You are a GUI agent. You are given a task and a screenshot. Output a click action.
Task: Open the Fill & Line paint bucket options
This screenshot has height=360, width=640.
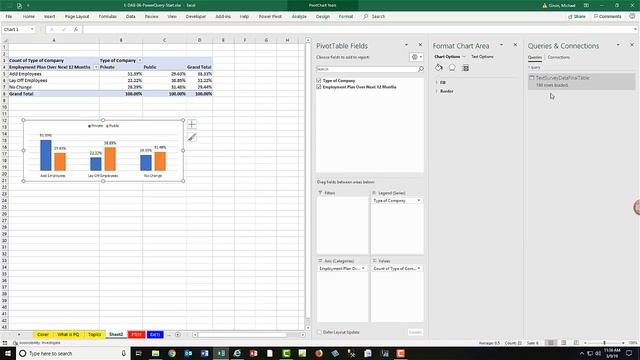click(439, 68)
